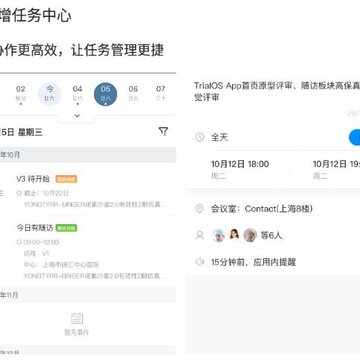Screen dimensions: 360x360
Task: Click the clock icon beside 全天
Action: point(200,137)
